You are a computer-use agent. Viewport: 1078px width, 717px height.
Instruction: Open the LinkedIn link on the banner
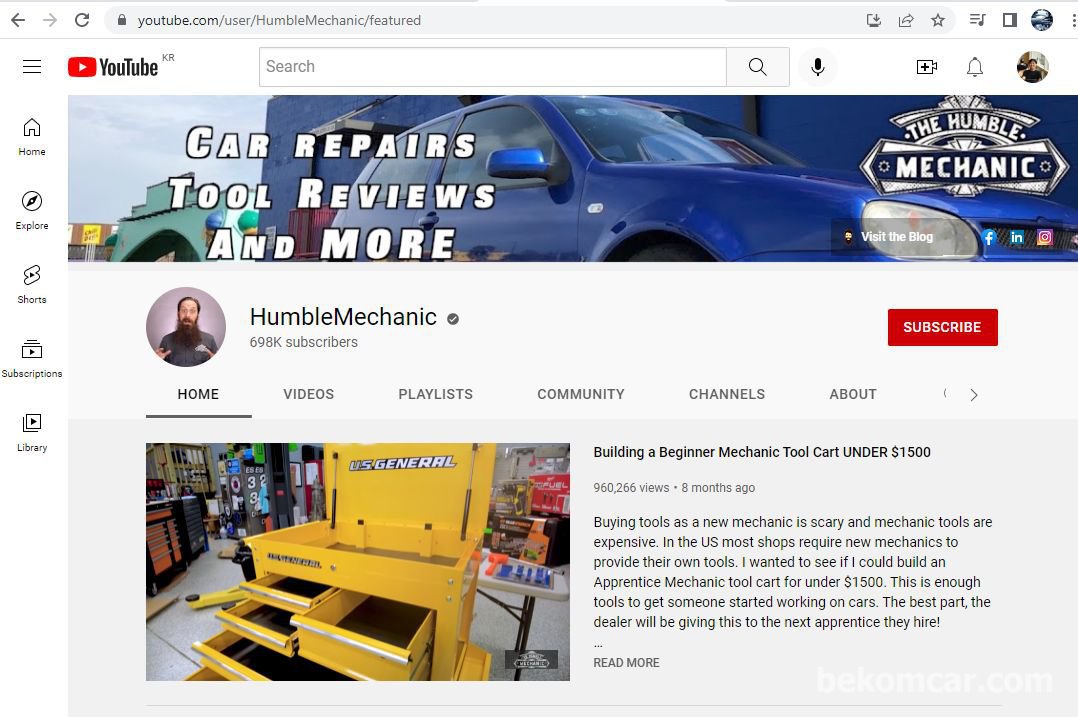pos(1017,237)
